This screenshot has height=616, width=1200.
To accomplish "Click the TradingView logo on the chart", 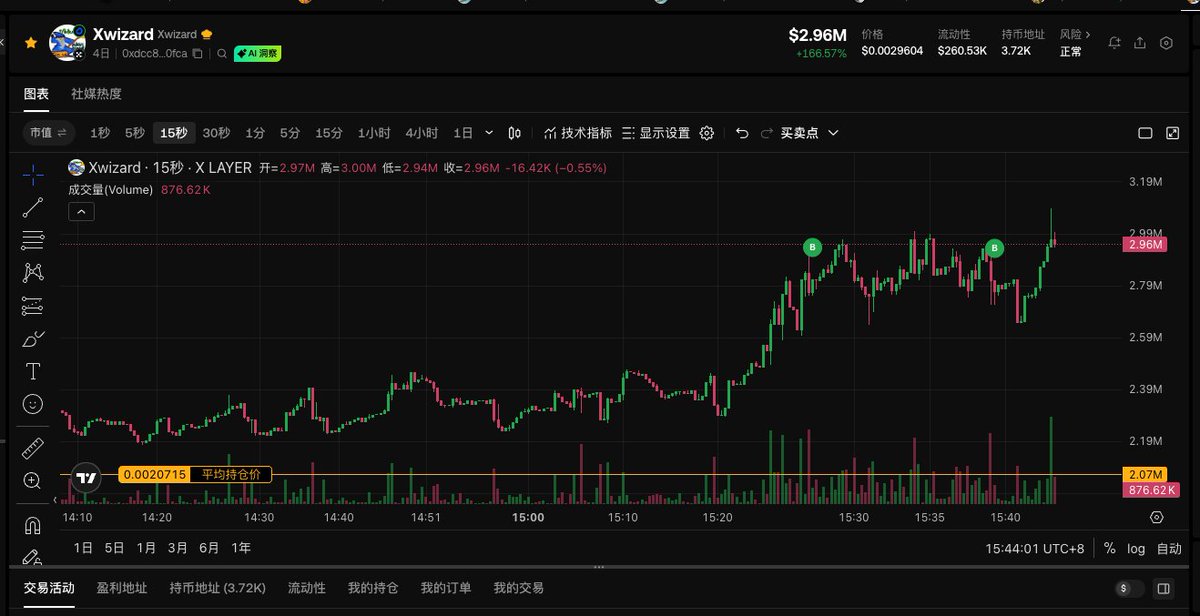I will point(87,478).
